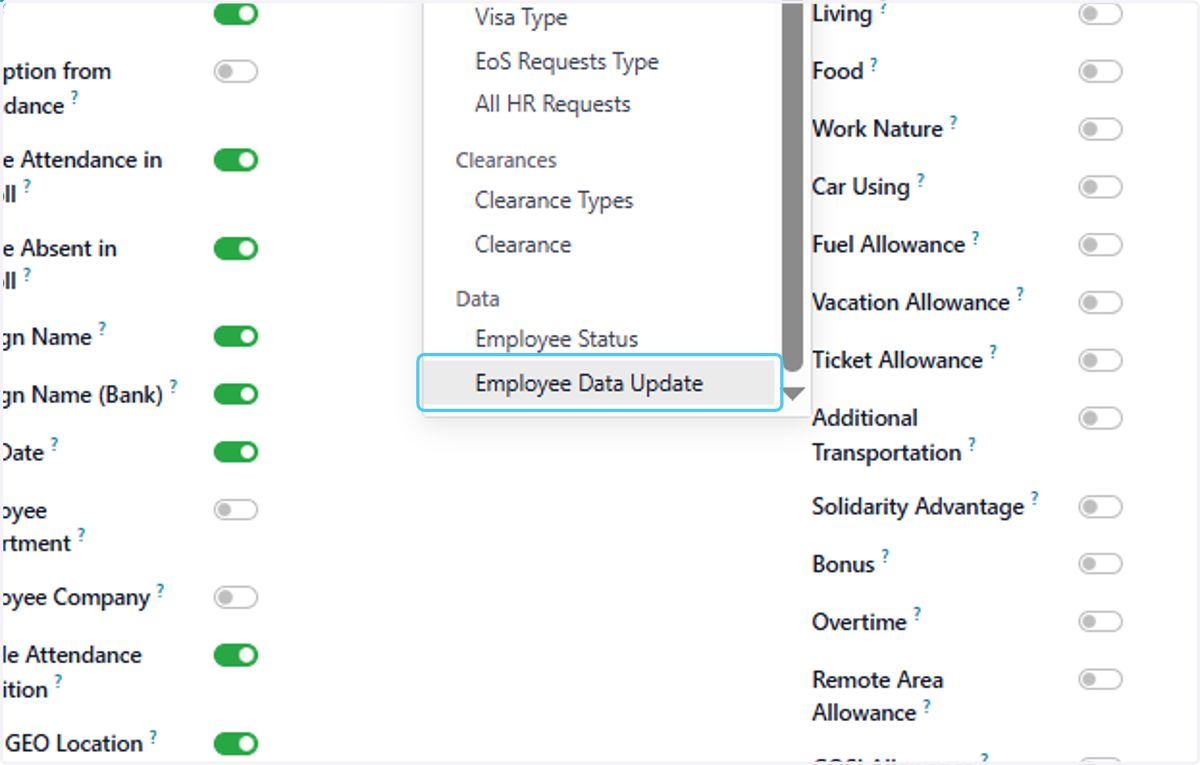Click help icon beside Employee Company

160,591
